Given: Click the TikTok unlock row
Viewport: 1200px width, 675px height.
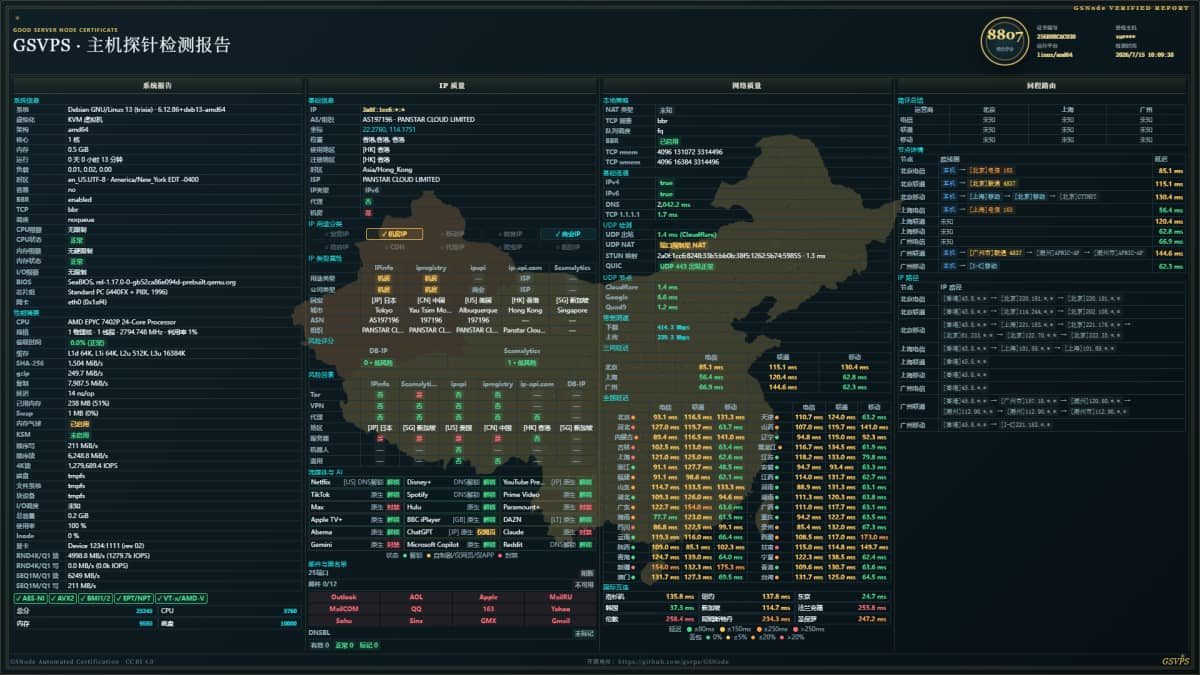Looking at the screenshot, I should pos(354,494).
